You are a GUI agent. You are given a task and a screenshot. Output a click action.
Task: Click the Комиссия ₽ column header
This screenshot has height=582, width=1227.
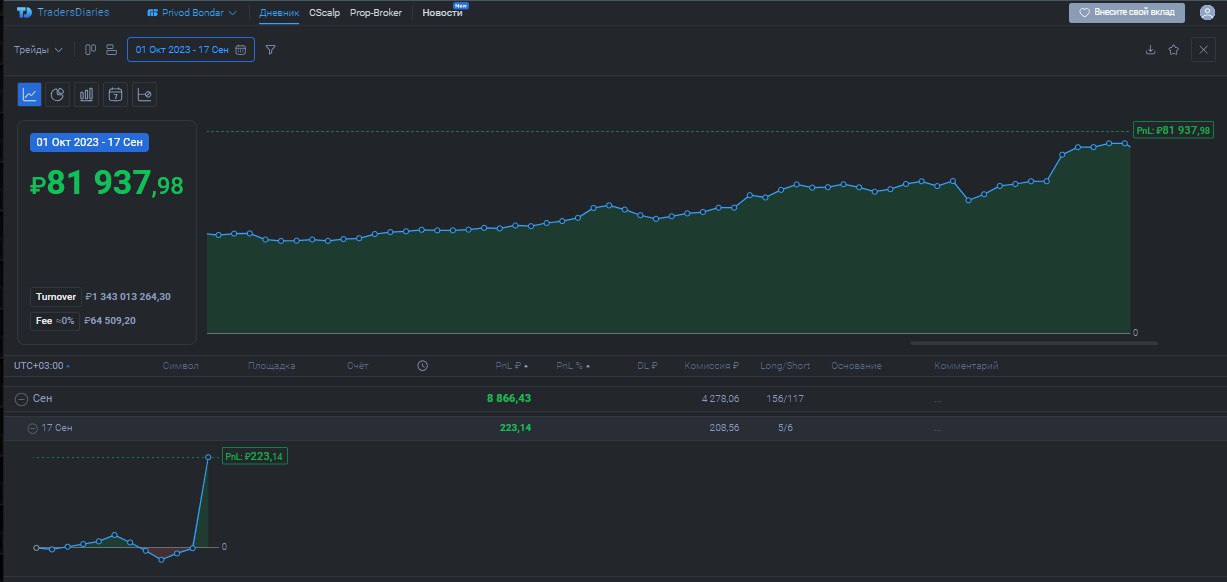[x=712, y=366]
